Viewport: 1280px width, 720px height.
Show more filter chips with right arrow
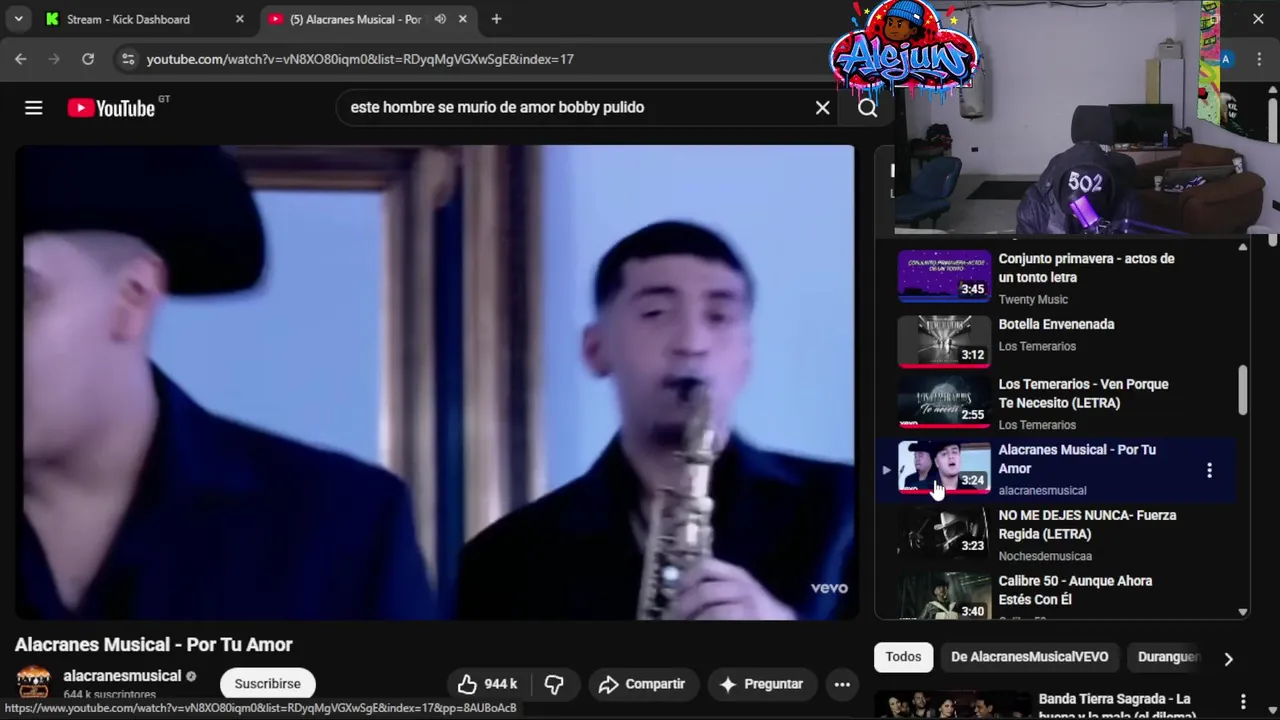[x=1228, y=658]
